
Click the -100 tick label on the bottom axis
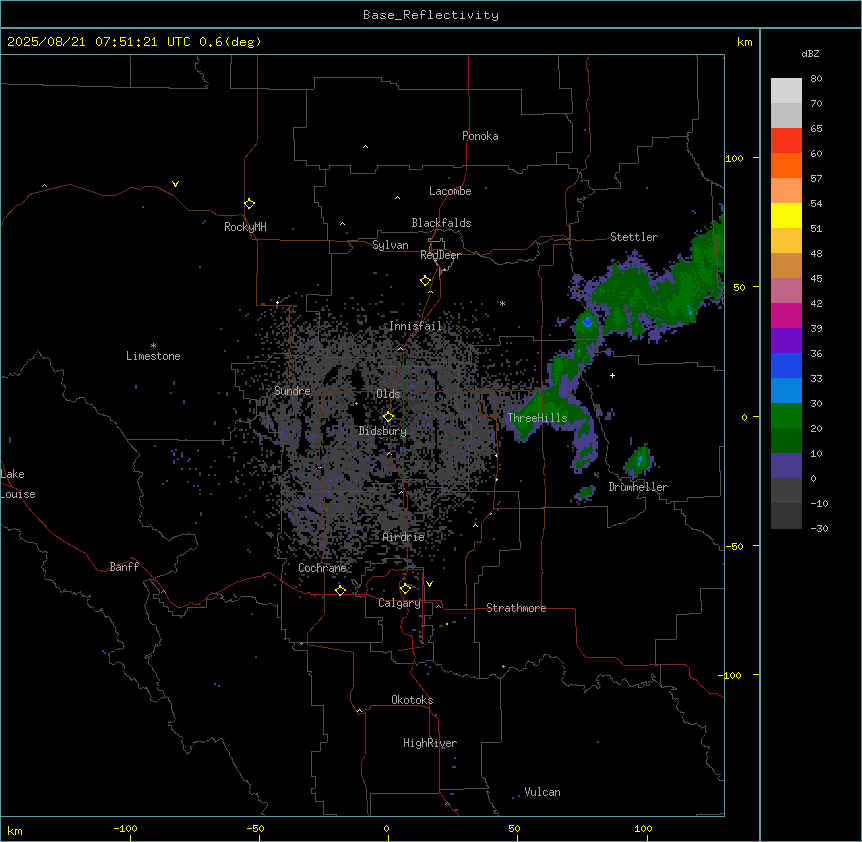coord(125,828)
